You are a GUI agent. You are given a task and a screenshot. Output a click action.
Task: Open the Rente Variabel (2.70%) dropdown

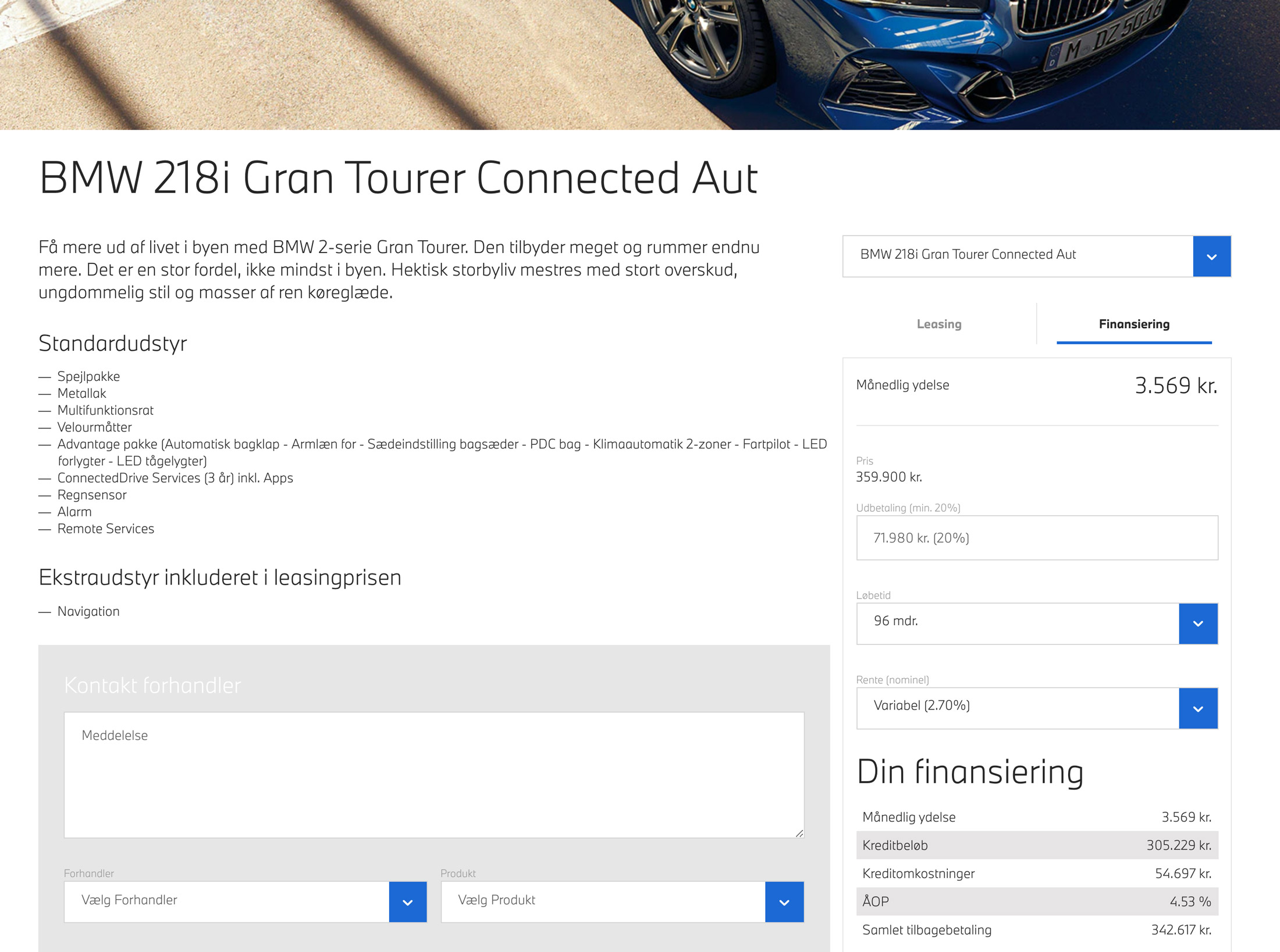click(1037, 708)
